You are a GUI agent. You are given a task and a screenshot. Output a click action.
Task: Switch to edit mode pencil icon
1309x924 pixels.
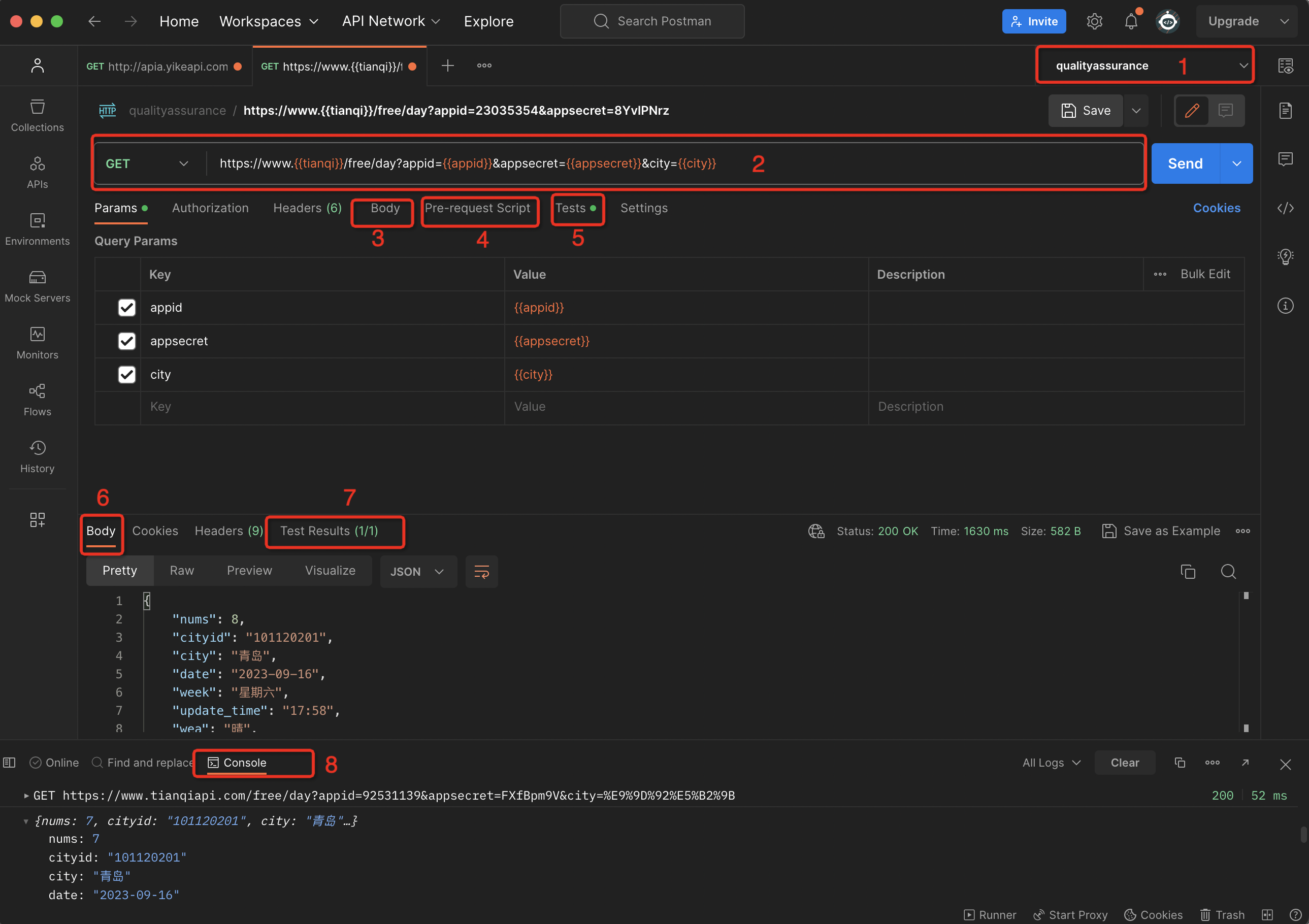(1192, 111)
